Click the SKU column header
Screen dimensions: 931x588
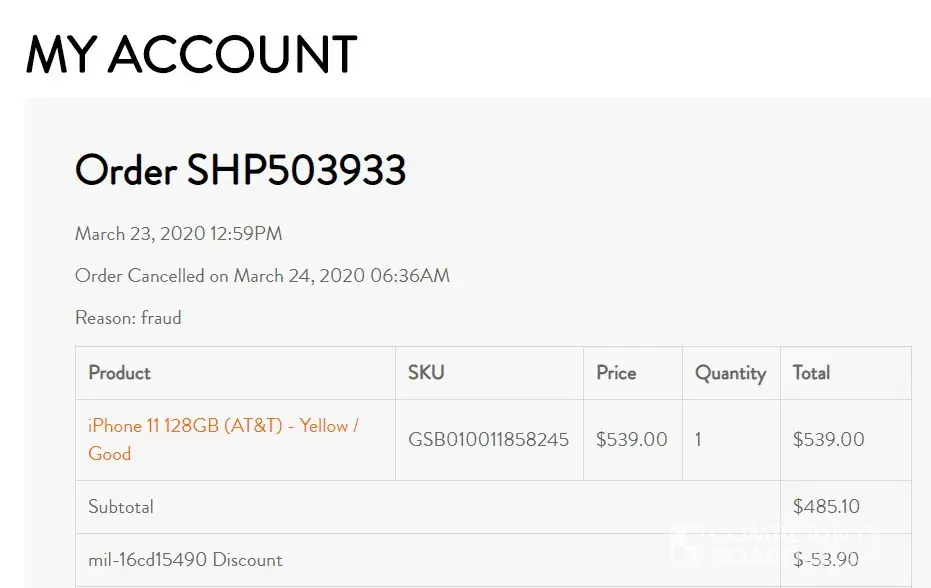[x=426, y=373]
